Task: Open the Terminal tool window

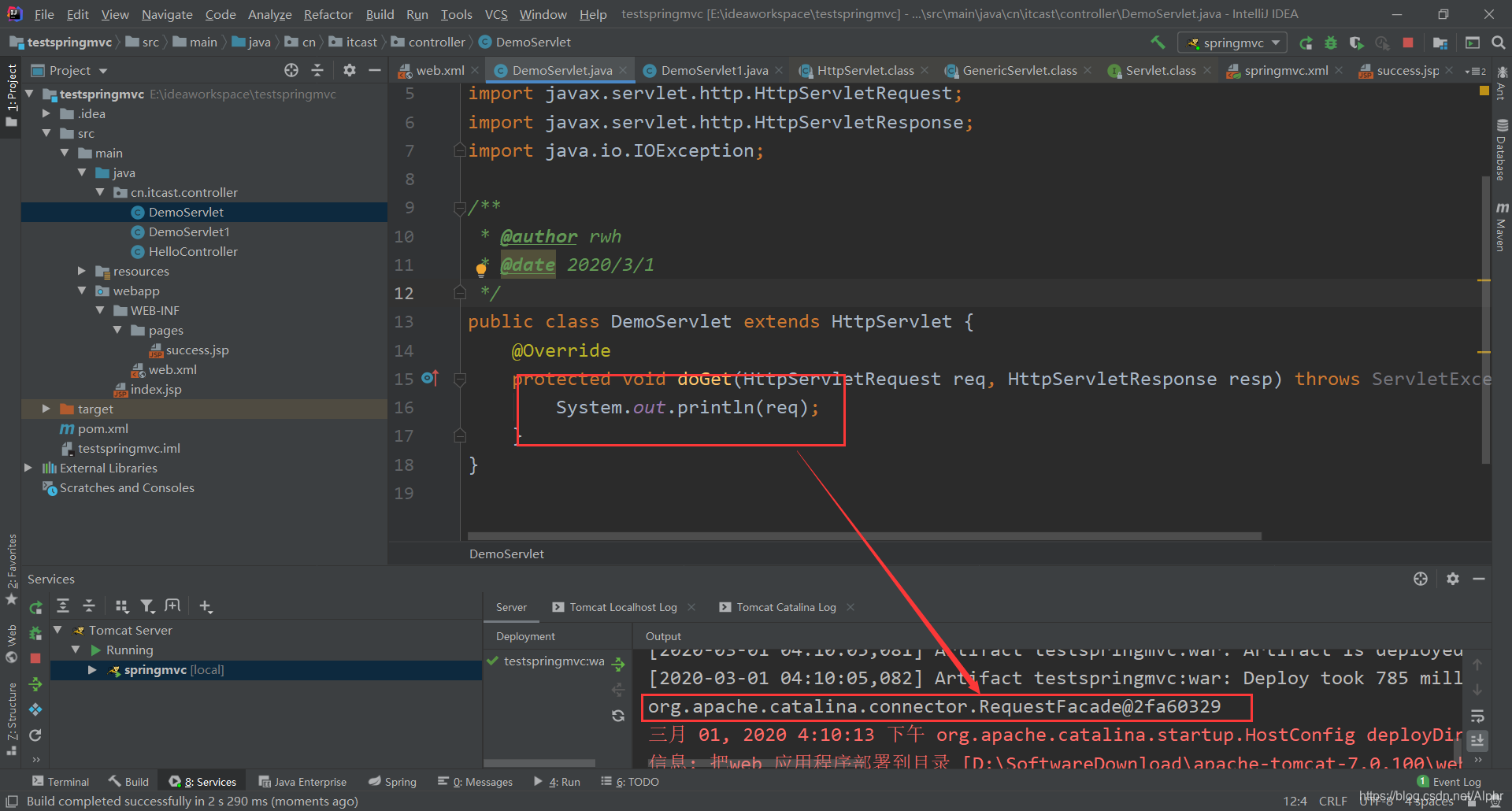Action: (x=61, y=782)
